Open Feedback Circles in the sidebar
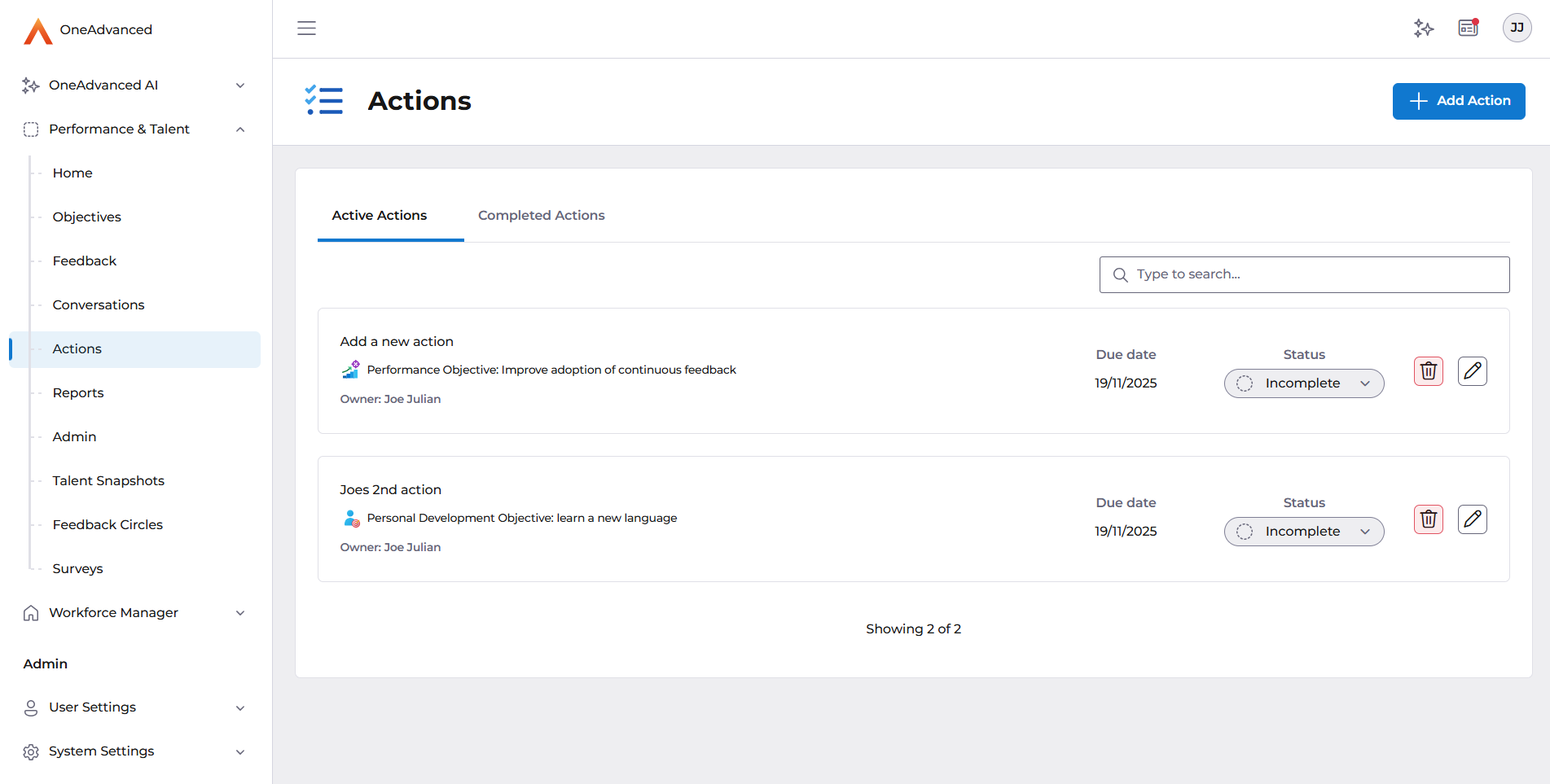The image size is (1550, 784). 108,525
